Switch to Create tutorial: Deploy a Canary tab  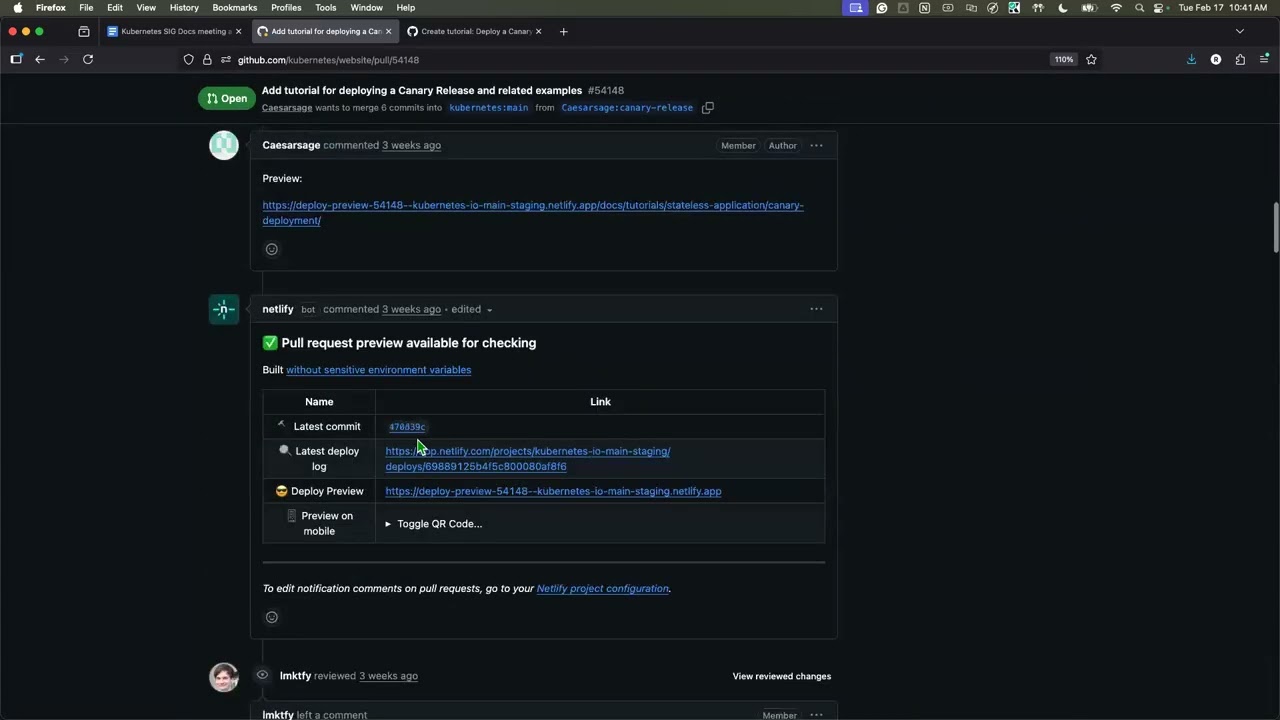474,31
